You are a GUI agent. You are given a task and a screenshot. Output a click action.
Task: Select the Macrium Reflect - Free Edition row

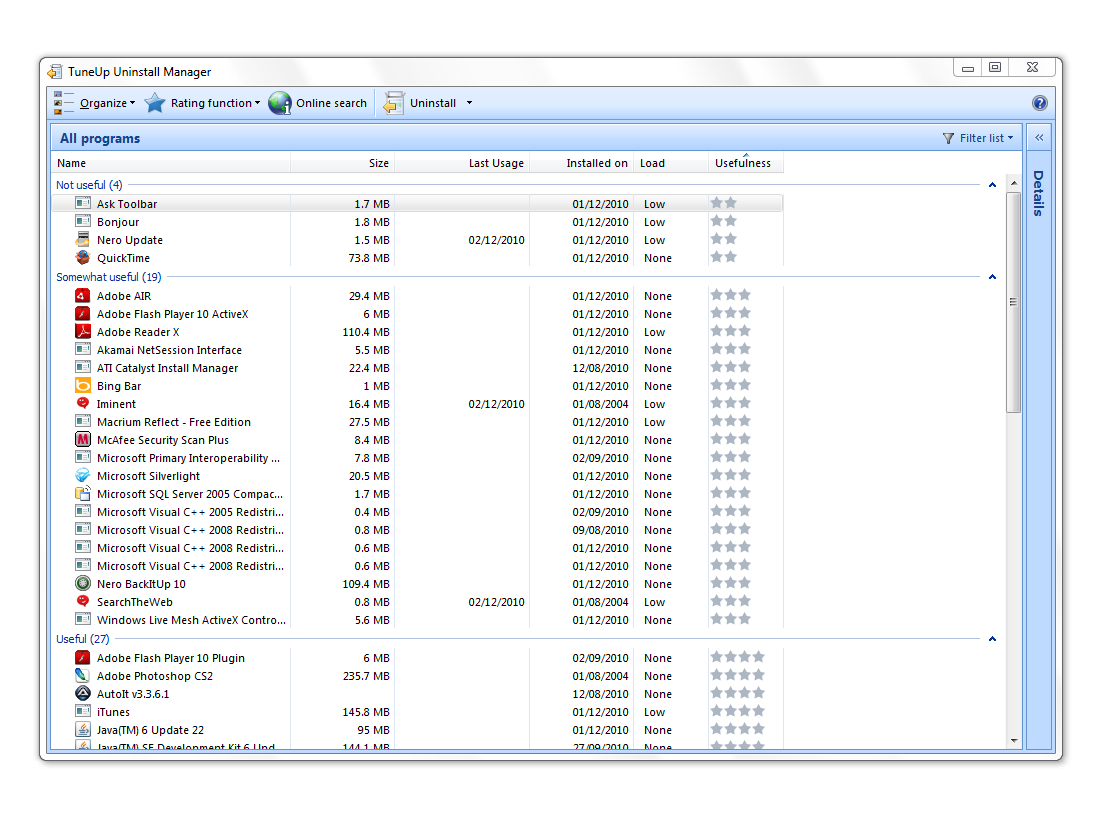point(417,422)
